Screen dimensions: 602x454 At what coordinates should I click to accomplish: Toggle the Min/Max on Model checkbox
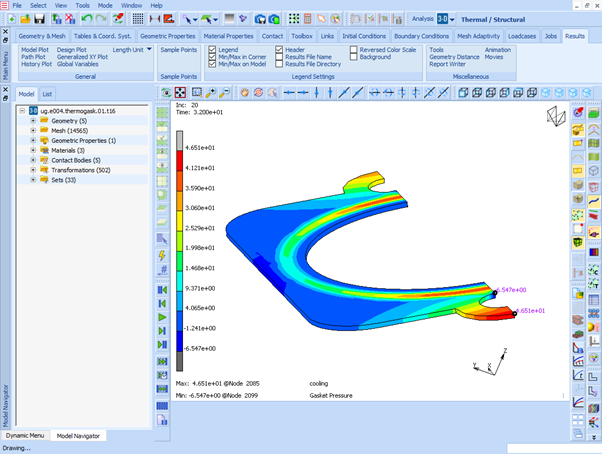pyautogui.click(x=211, y=64)
